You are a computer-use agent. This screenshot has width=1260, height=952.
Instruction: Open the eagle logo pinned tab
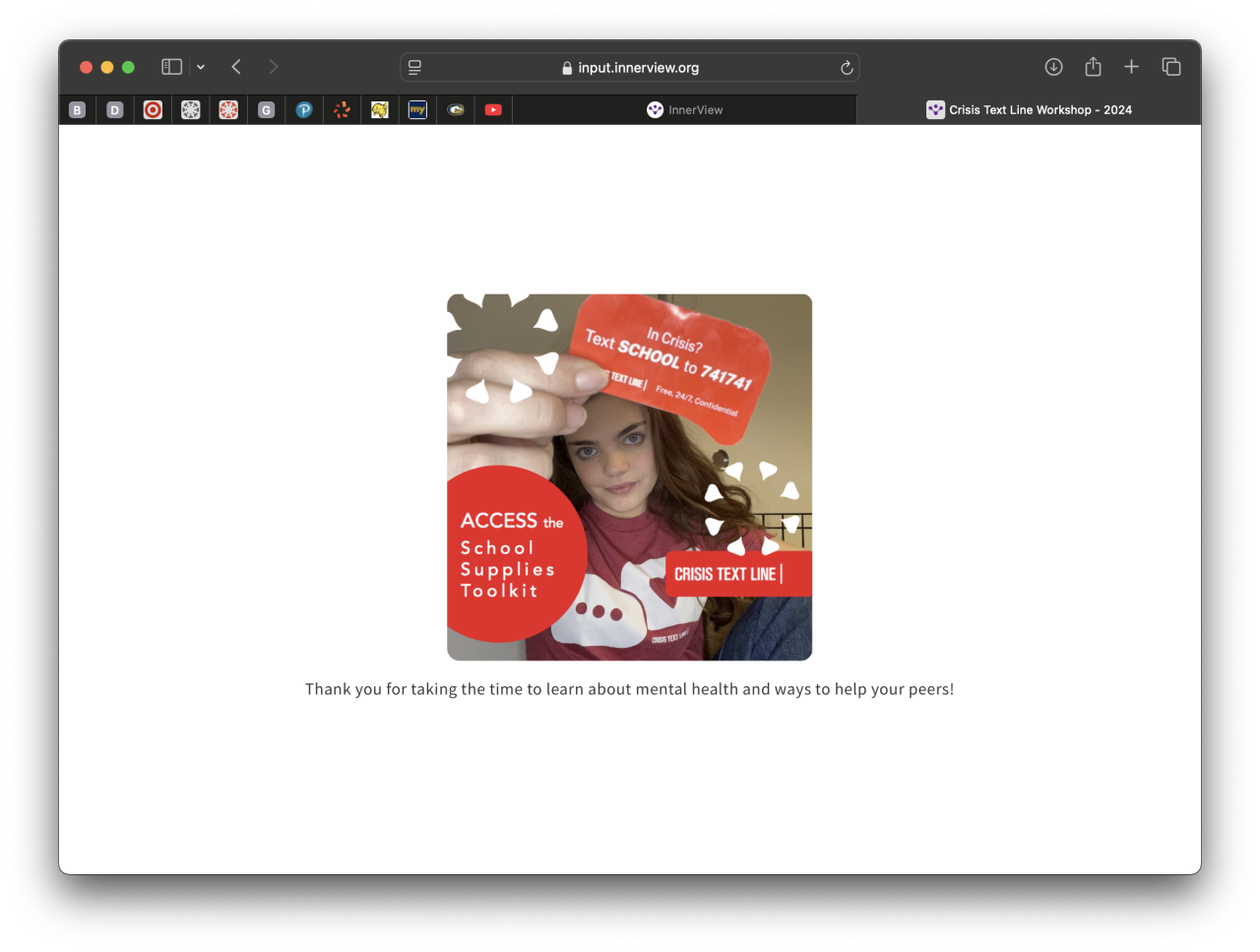tap(456, 110)
